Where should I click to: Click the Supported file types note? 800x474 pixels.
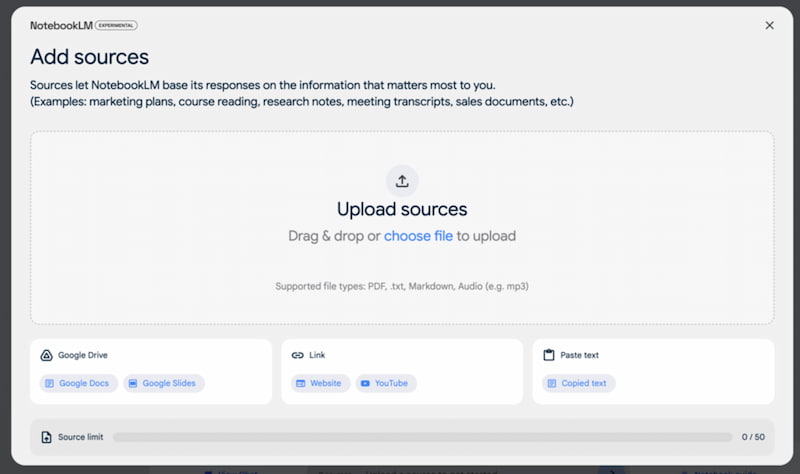[402, 286]
